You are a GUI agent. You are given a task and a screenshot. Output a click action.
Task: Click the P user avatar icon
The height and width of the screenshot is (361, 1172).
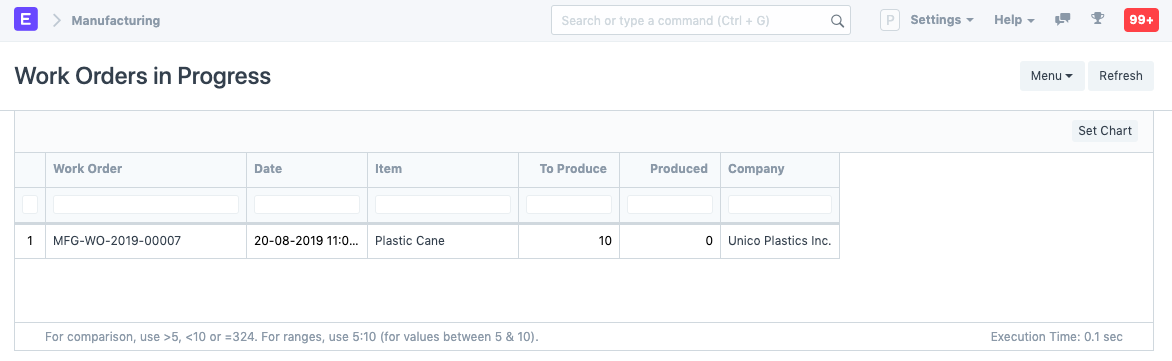889,20
